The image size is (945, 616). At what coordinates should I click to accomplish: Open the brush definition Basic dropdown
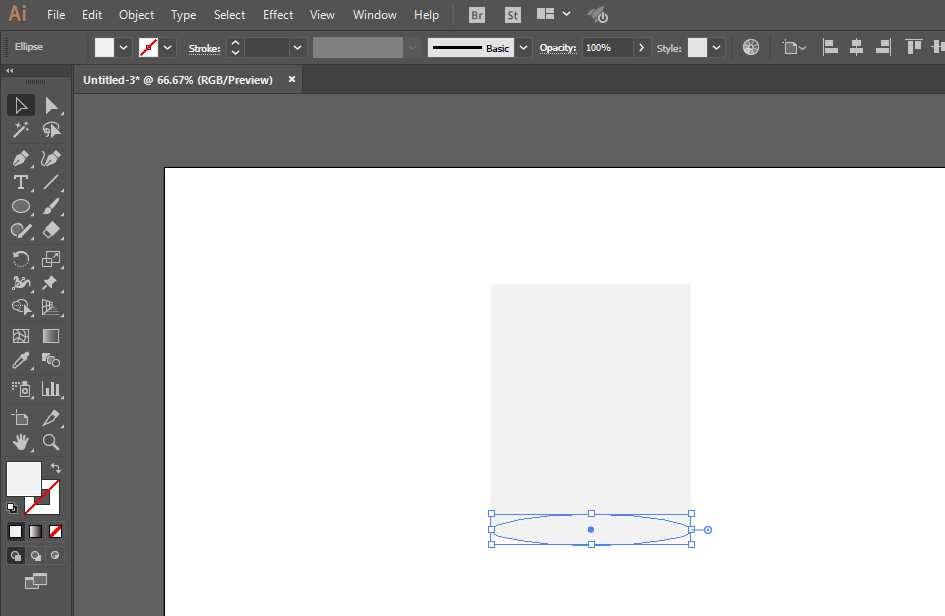(522, 47)
